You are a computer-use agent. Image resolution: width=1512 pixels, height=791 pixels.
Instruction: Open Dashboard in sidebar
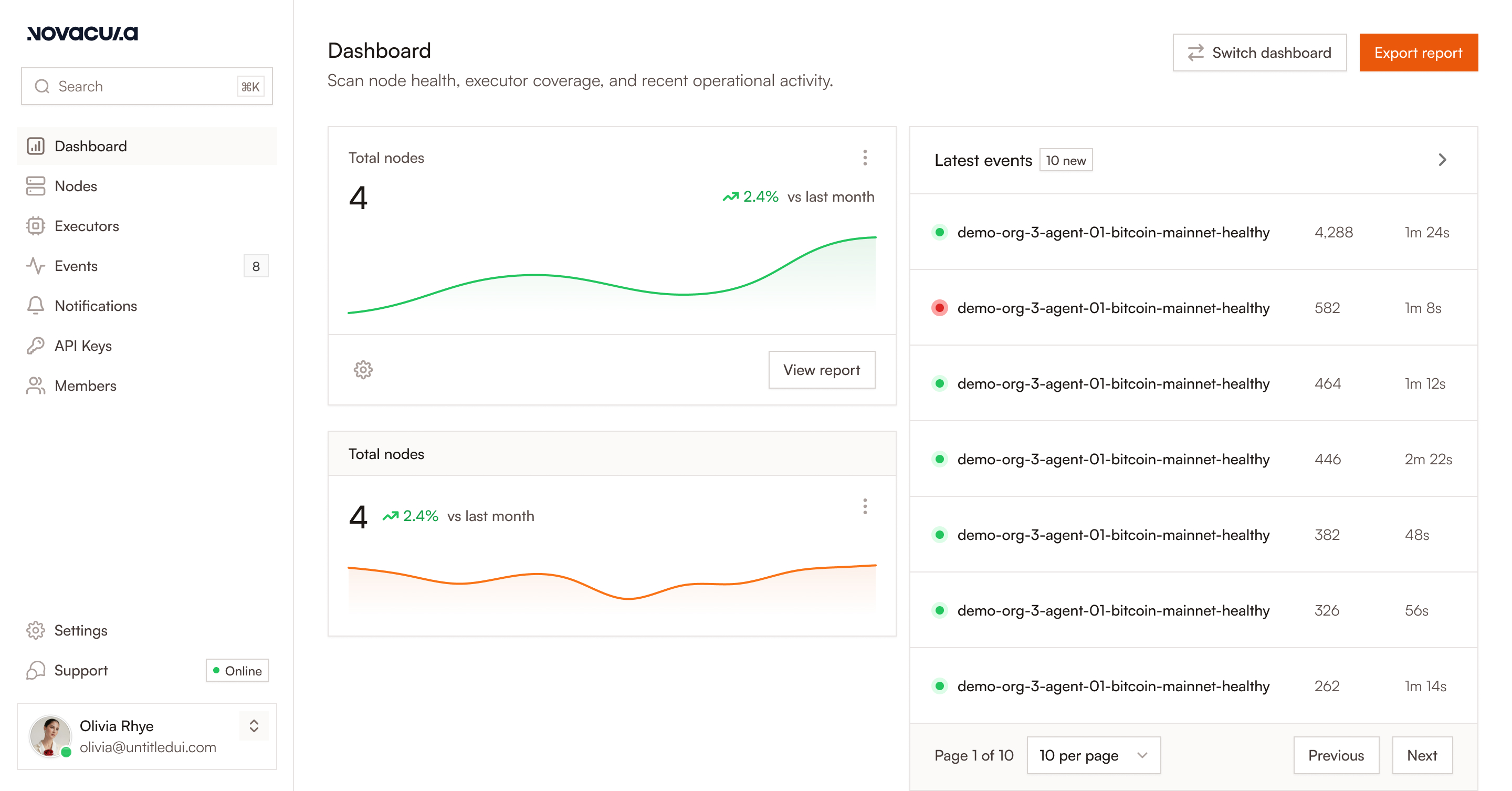pos(147,146)
